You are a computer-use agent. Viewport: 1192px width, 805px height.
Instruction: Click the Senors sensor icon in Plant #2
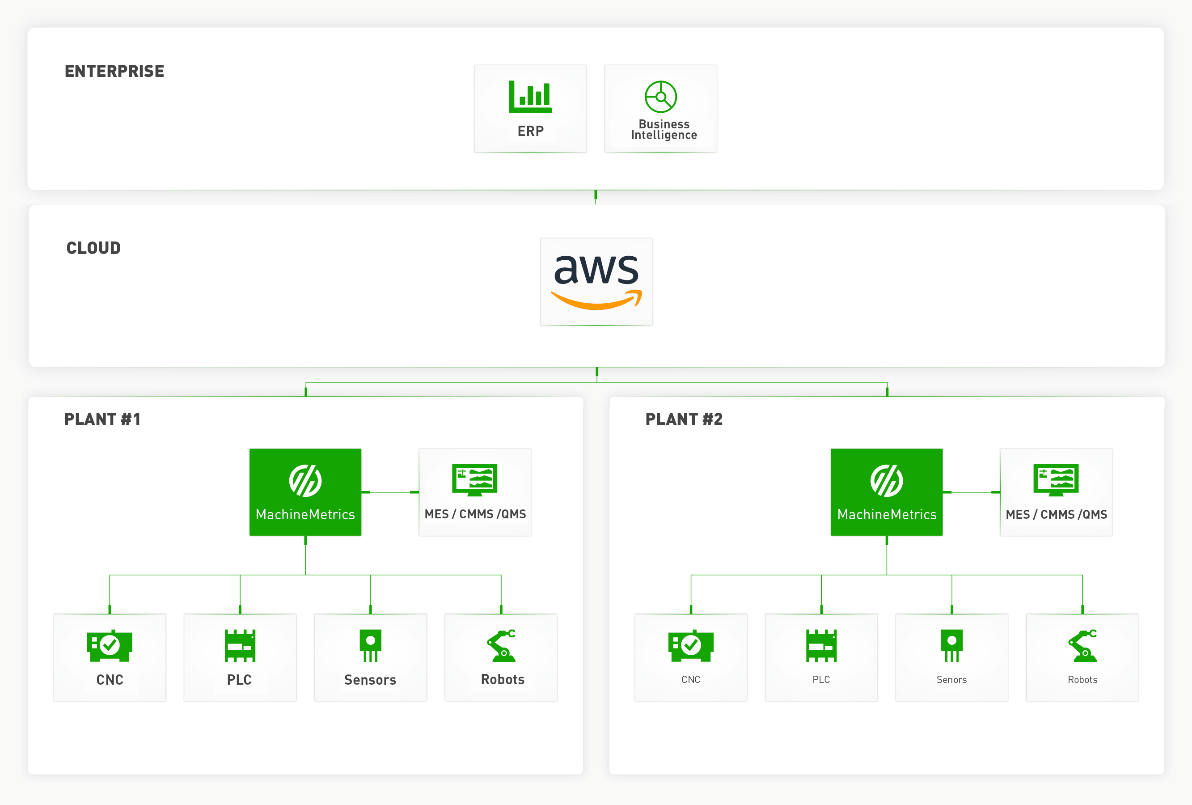pos(952,645)
